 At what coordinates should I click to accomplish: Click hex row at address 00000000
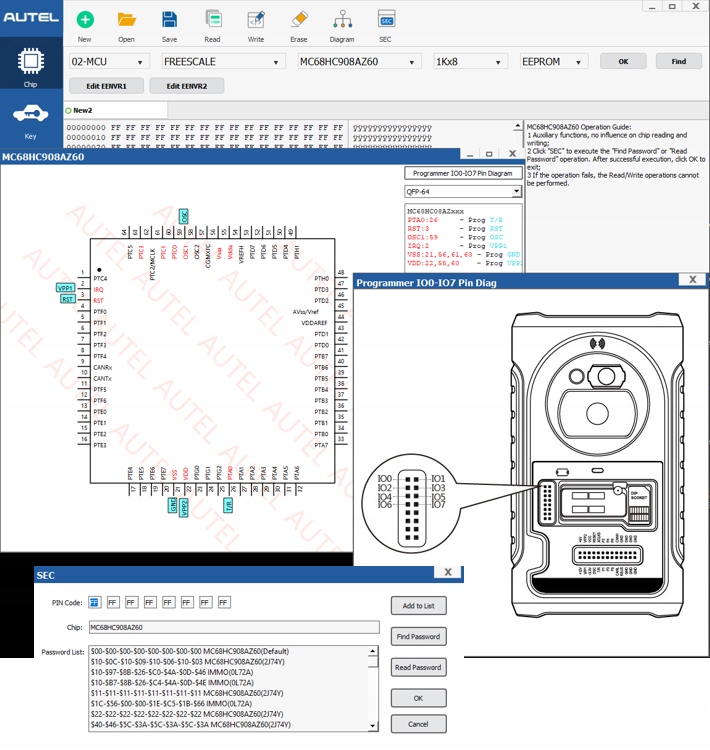249,128
